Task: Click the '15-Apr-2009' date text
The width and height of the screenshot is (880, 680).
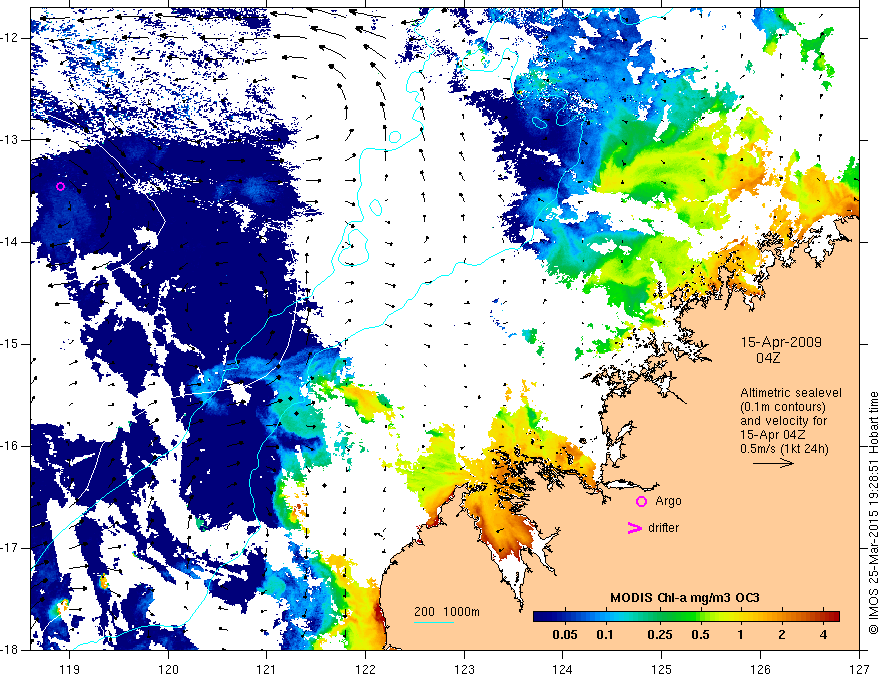Action: (781, 342)
